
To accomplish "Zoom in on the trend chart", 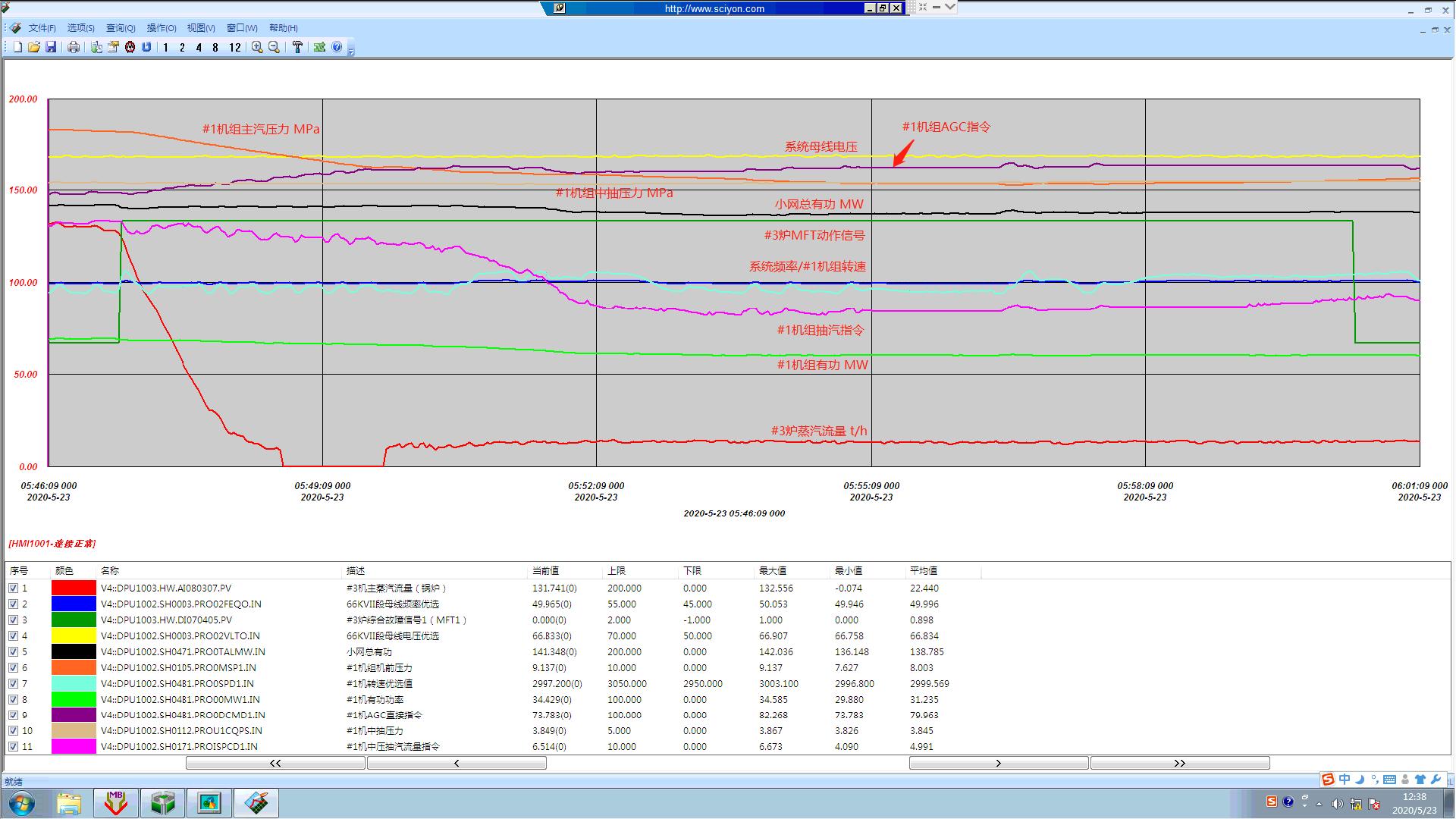I will (x=257, y=47).
